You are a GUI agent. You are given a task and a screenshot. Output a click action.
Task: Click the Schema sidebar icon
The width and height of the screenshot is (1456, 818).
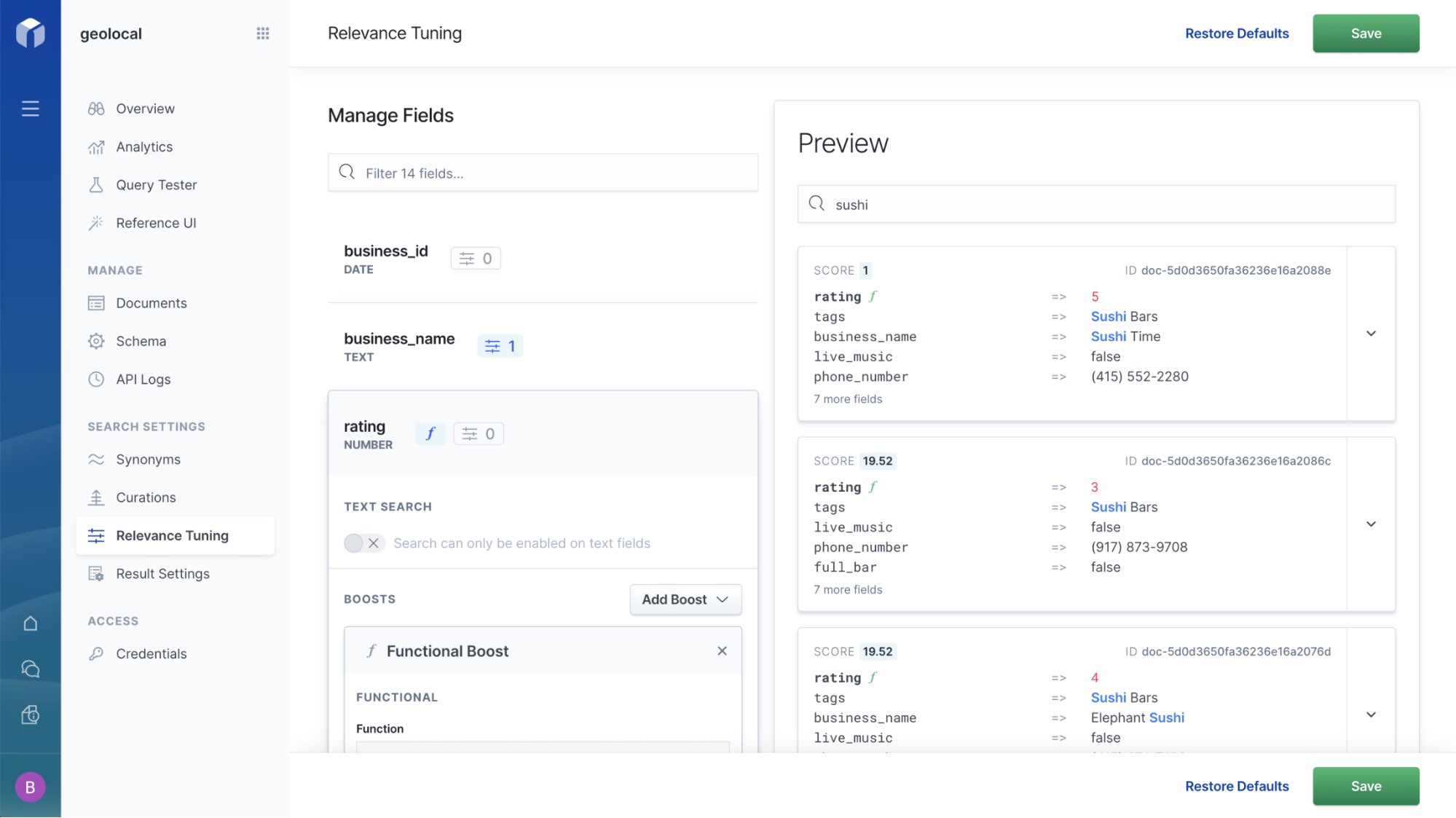97,341
